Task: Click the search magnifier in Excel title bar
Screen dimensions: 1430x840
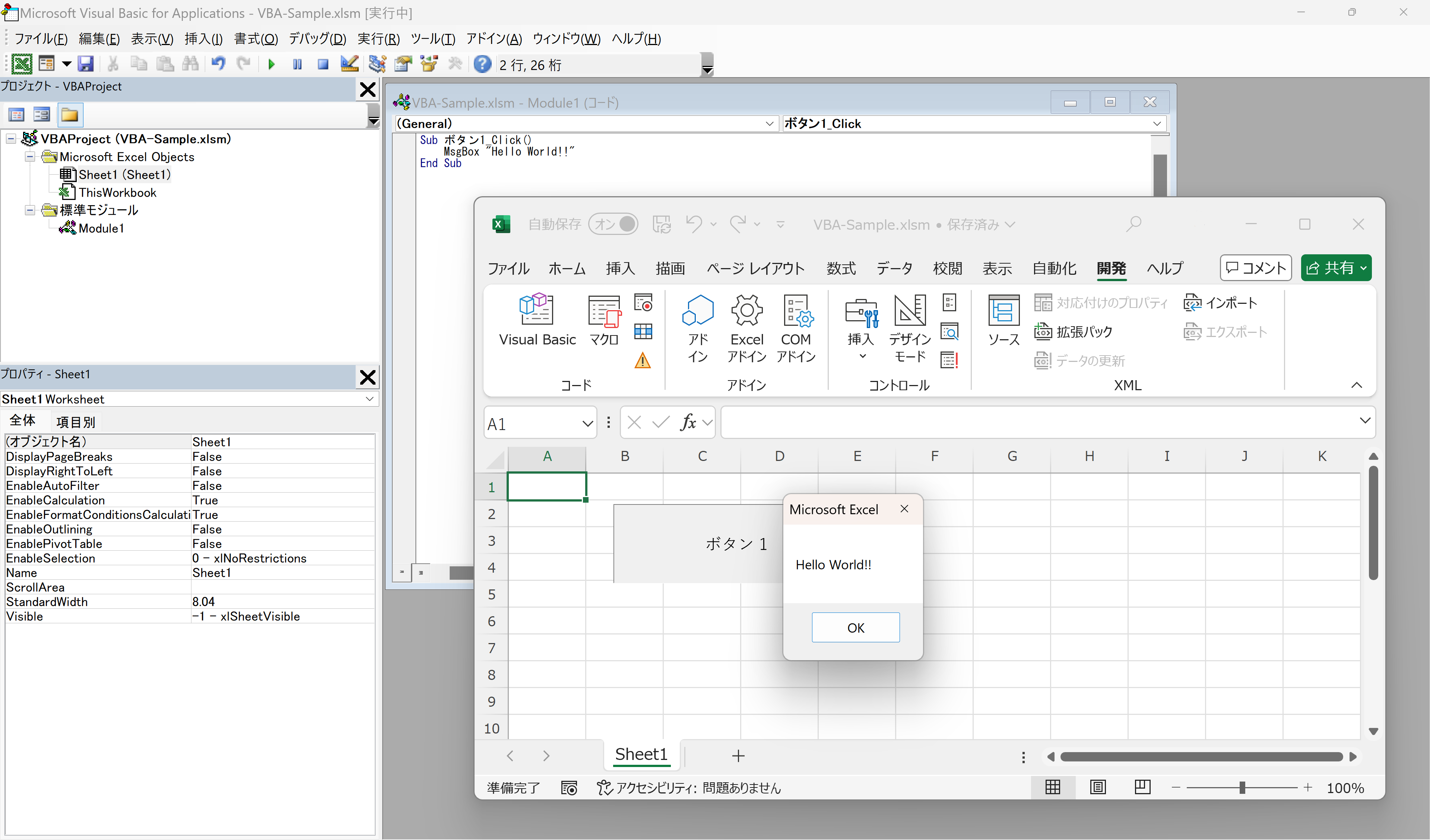Action: (x=1134, y=224)
